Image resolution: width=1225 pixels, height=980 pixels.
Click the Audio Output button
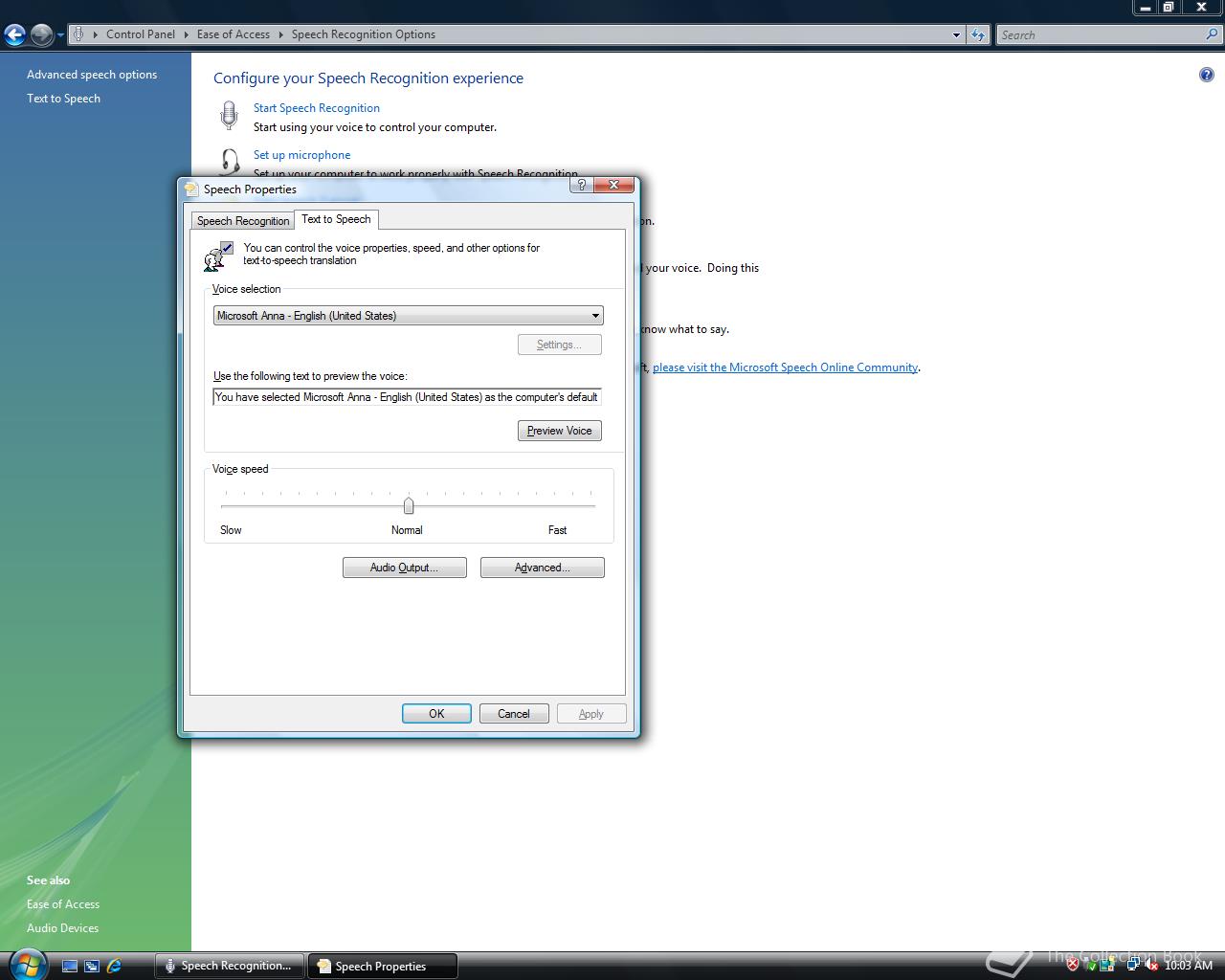405,568
